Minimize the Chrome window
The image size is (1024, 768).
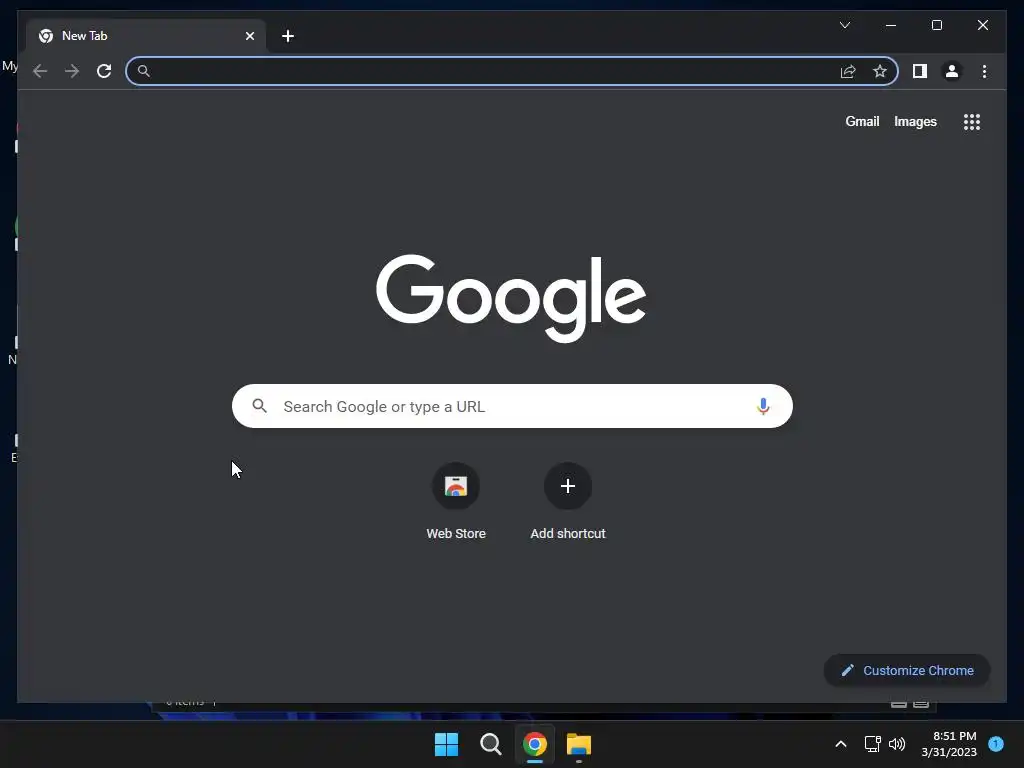891,25
